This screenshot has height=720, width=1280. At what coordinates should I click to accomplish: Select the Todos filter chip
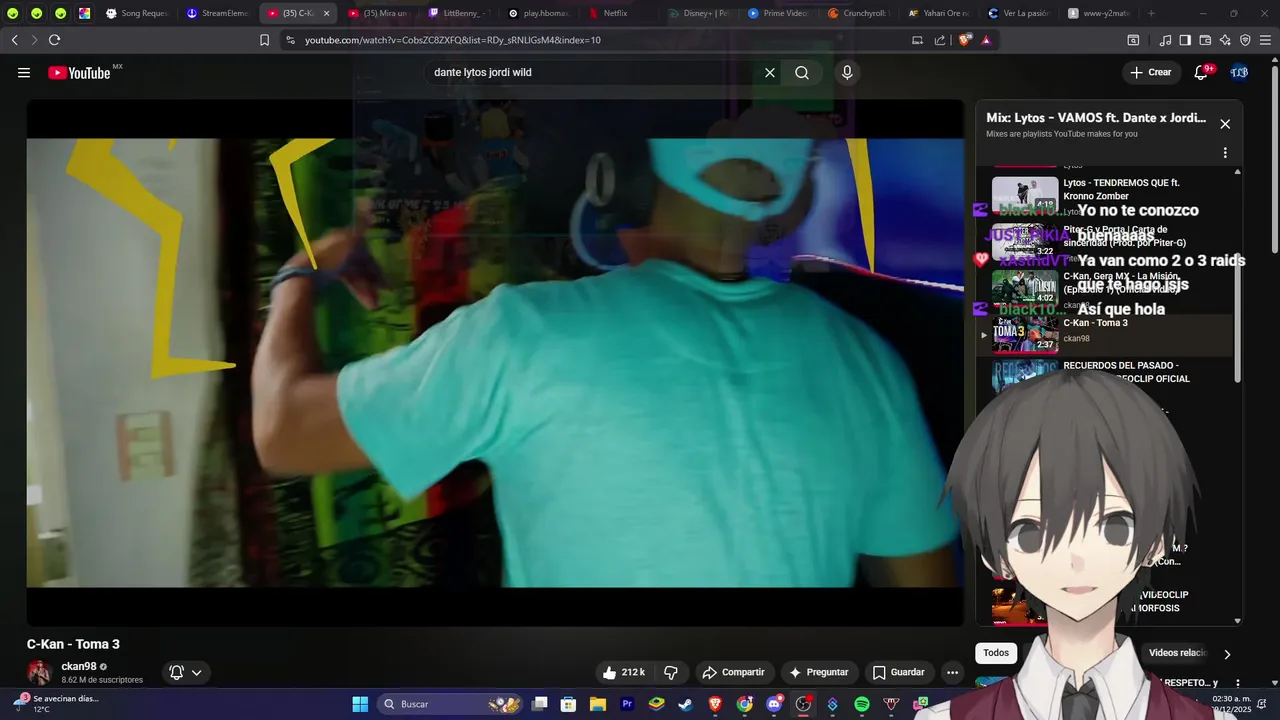[996, 653]
